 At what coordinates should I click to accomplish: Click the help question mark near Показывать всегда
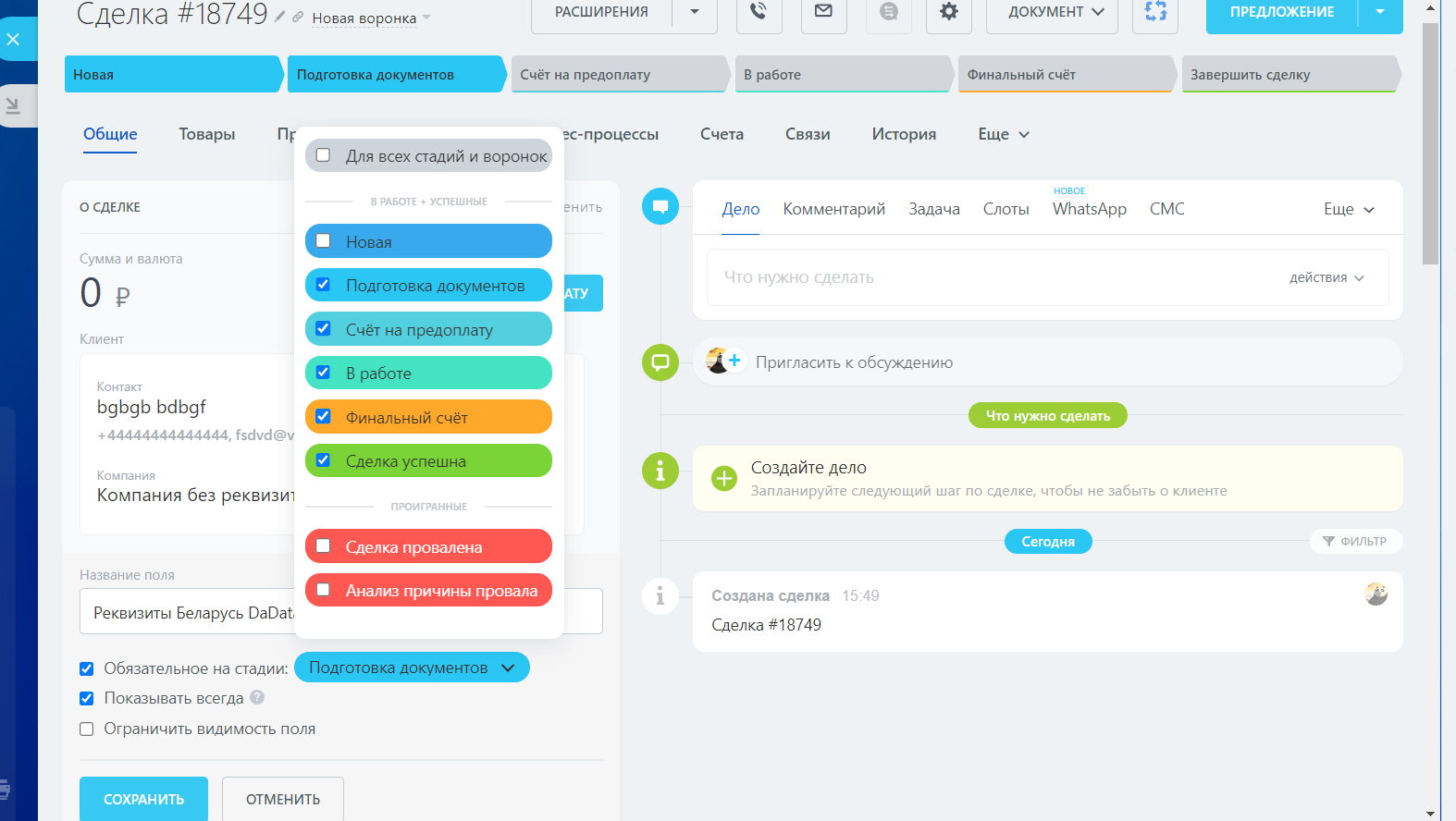click(x=257, y=697)
